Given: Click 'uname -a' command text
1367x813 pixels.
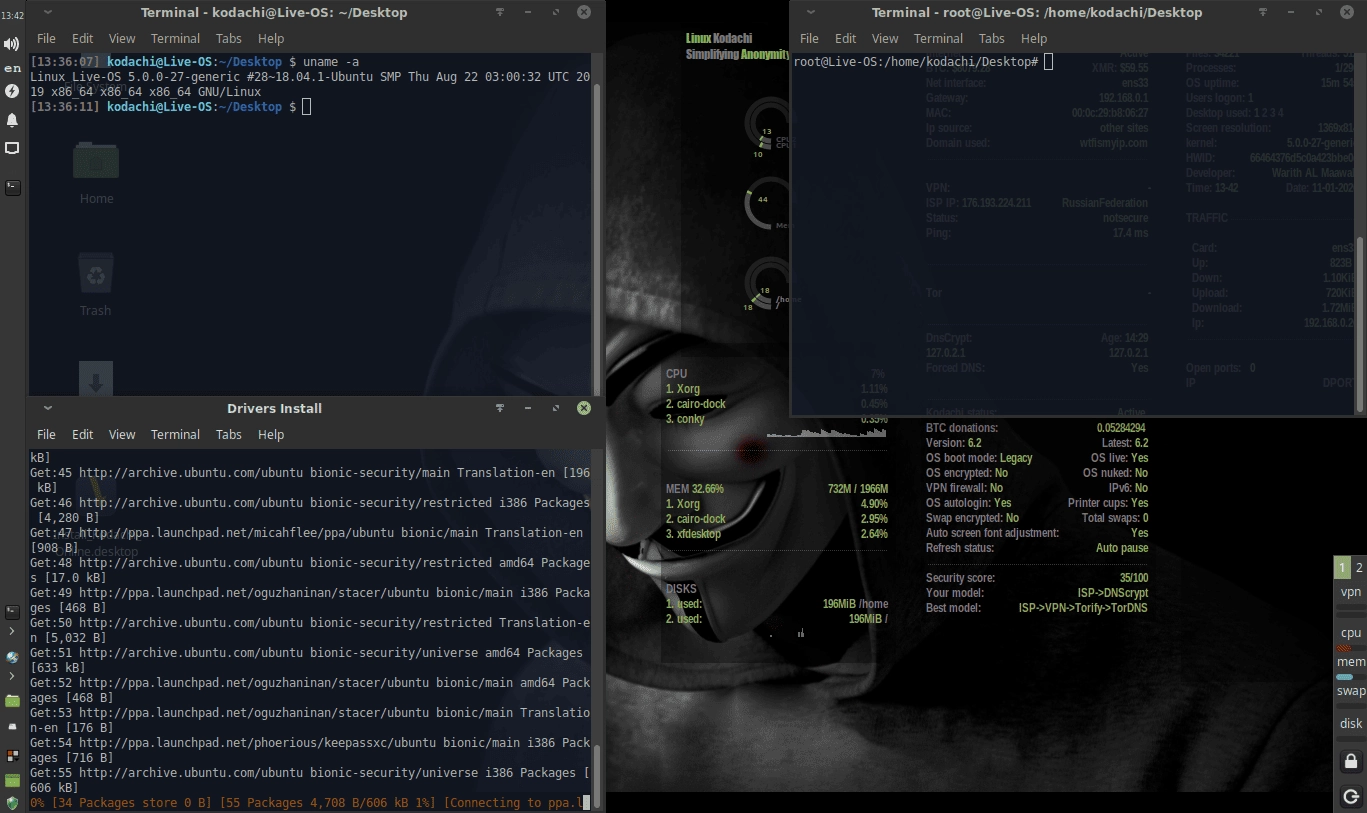Looking at the screenshot, I should click(329, 62).
